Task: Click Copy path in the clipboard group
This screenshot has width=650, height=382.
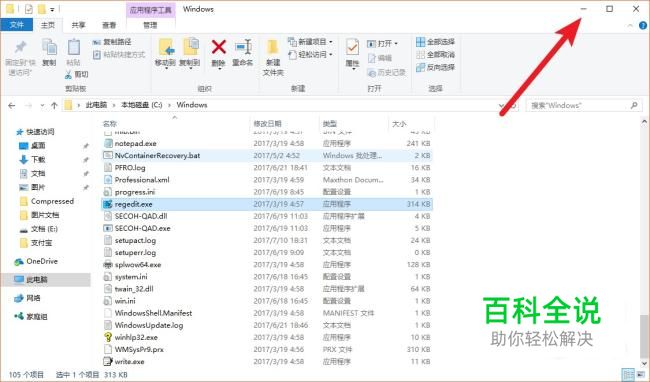Action: pyautogui.click(x=112, y=42)
